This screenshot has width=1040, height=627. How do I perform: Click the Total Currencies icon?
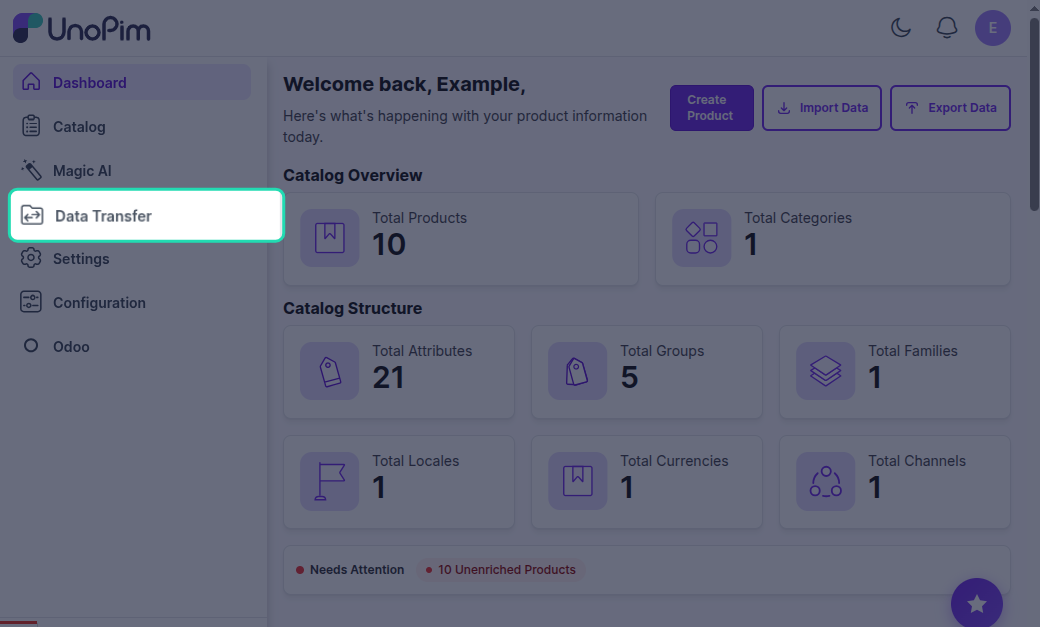point(577,481)
